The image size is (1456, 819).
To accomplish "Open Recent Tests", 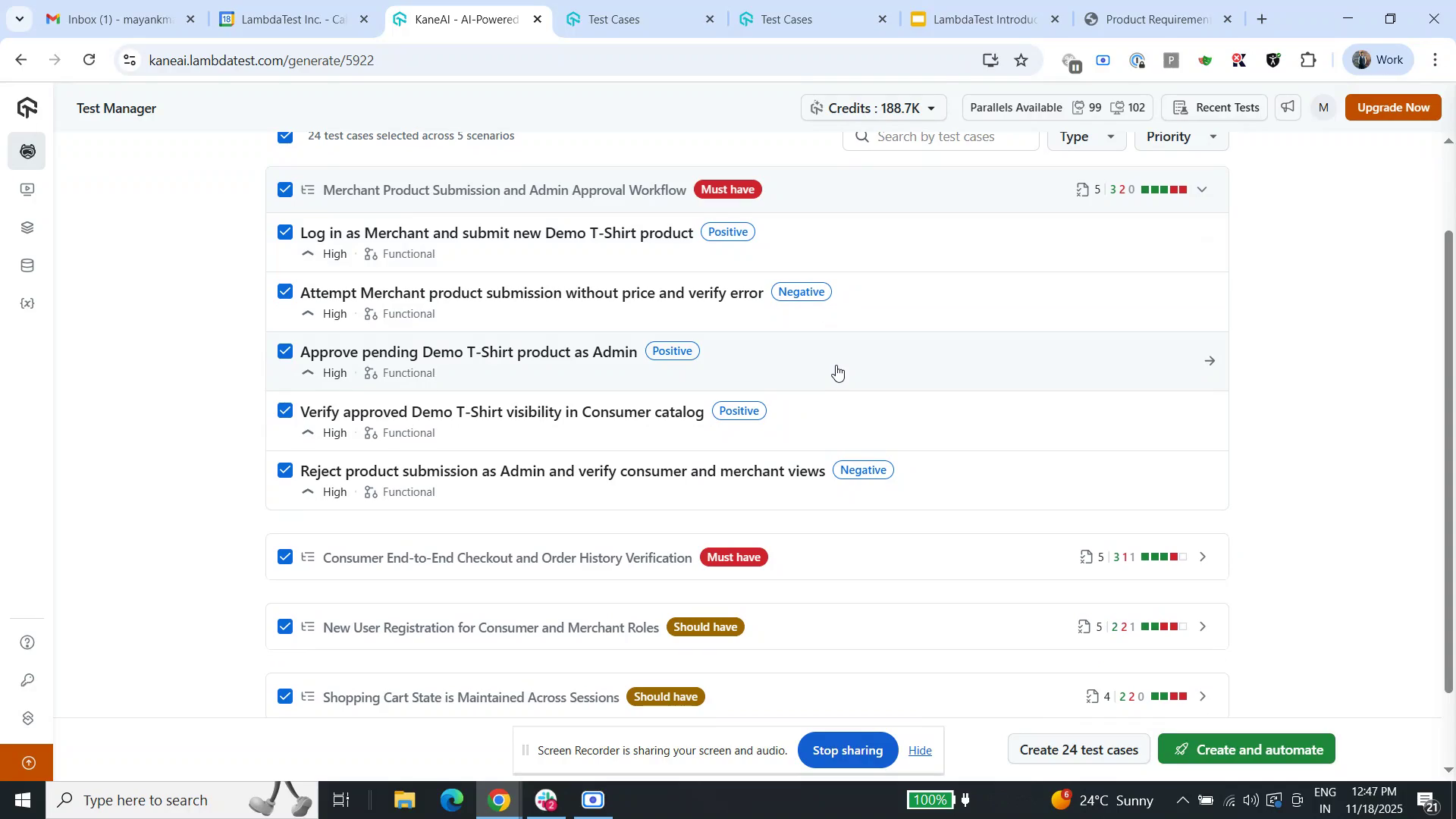I will point(1214,107).
